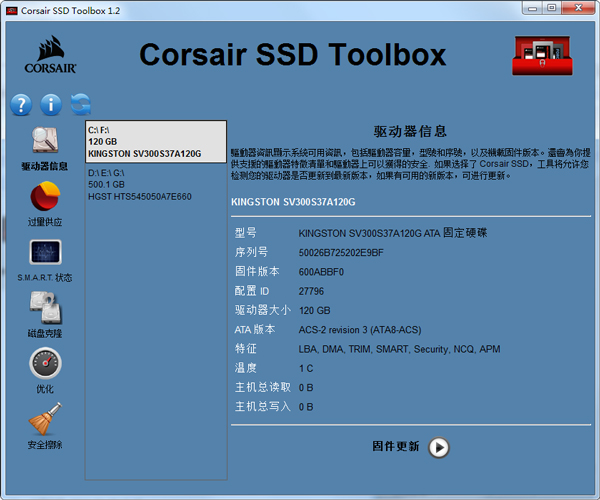The image size is (600, 500).
Task: Open the 过量供应 overprovisioning tool
Action: (x=45, y=198)
